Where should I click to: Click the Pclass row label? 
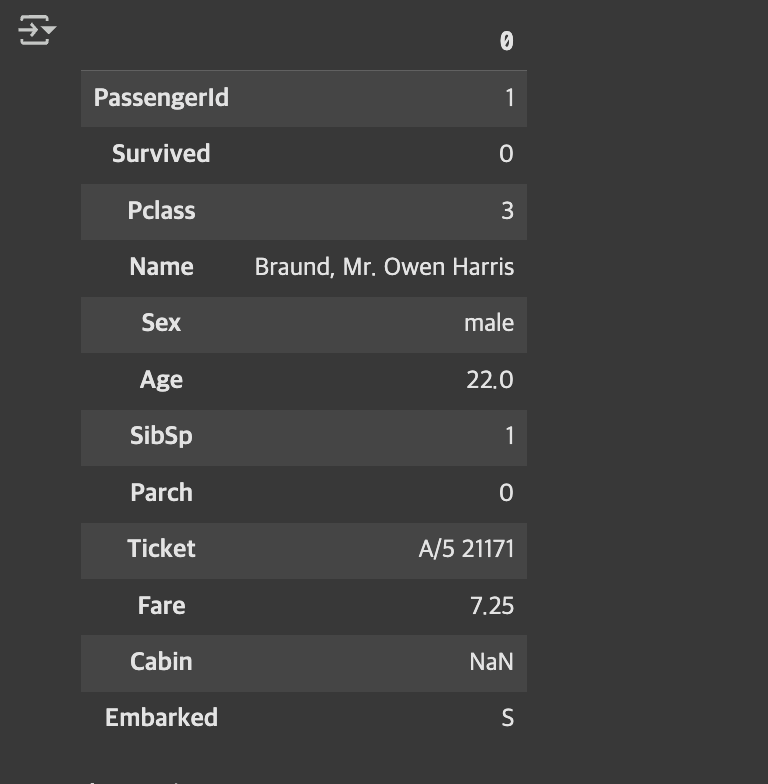161,210
